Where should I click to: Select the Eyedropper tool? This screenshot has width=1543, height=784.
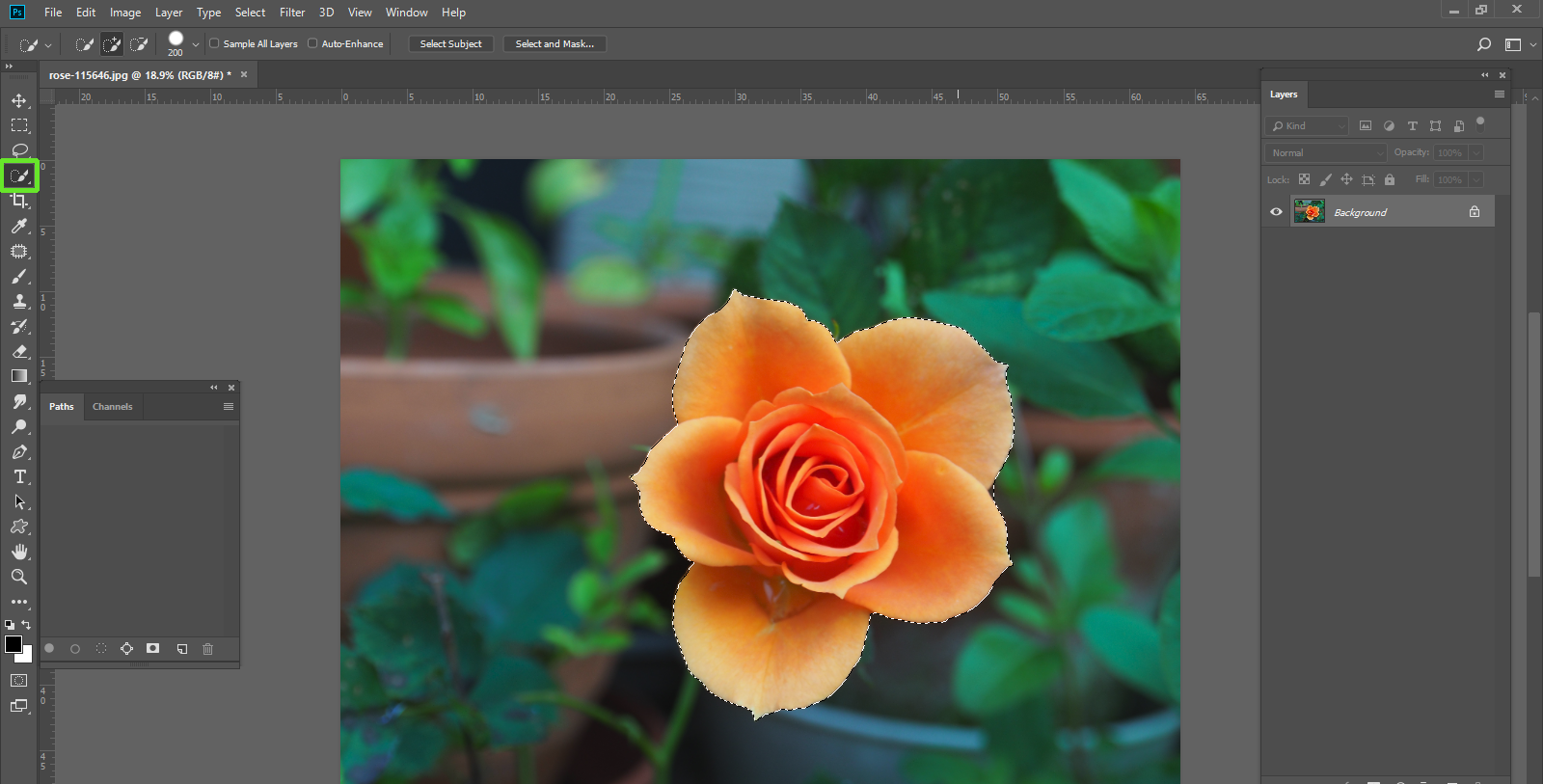(x=19, y=226)
